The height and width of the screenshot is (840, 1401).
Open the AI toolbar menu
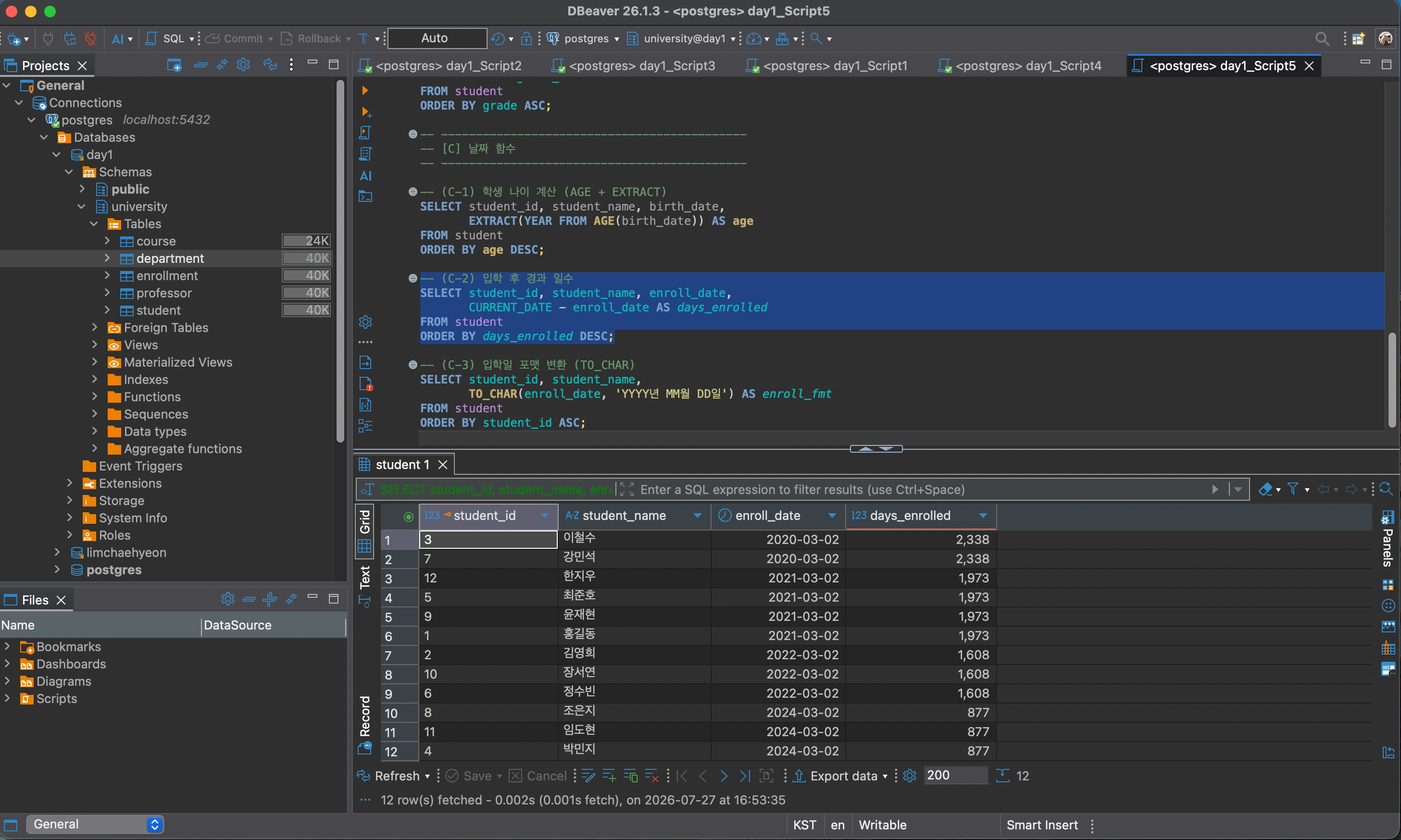(121, 38)
